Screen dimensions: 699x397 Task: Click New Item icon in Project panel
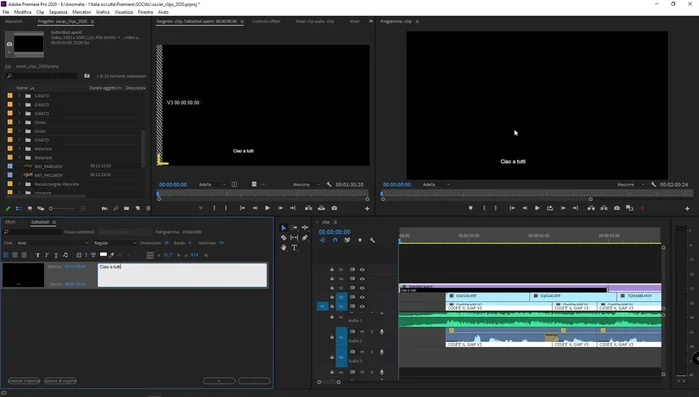click(x=138, y=209)
